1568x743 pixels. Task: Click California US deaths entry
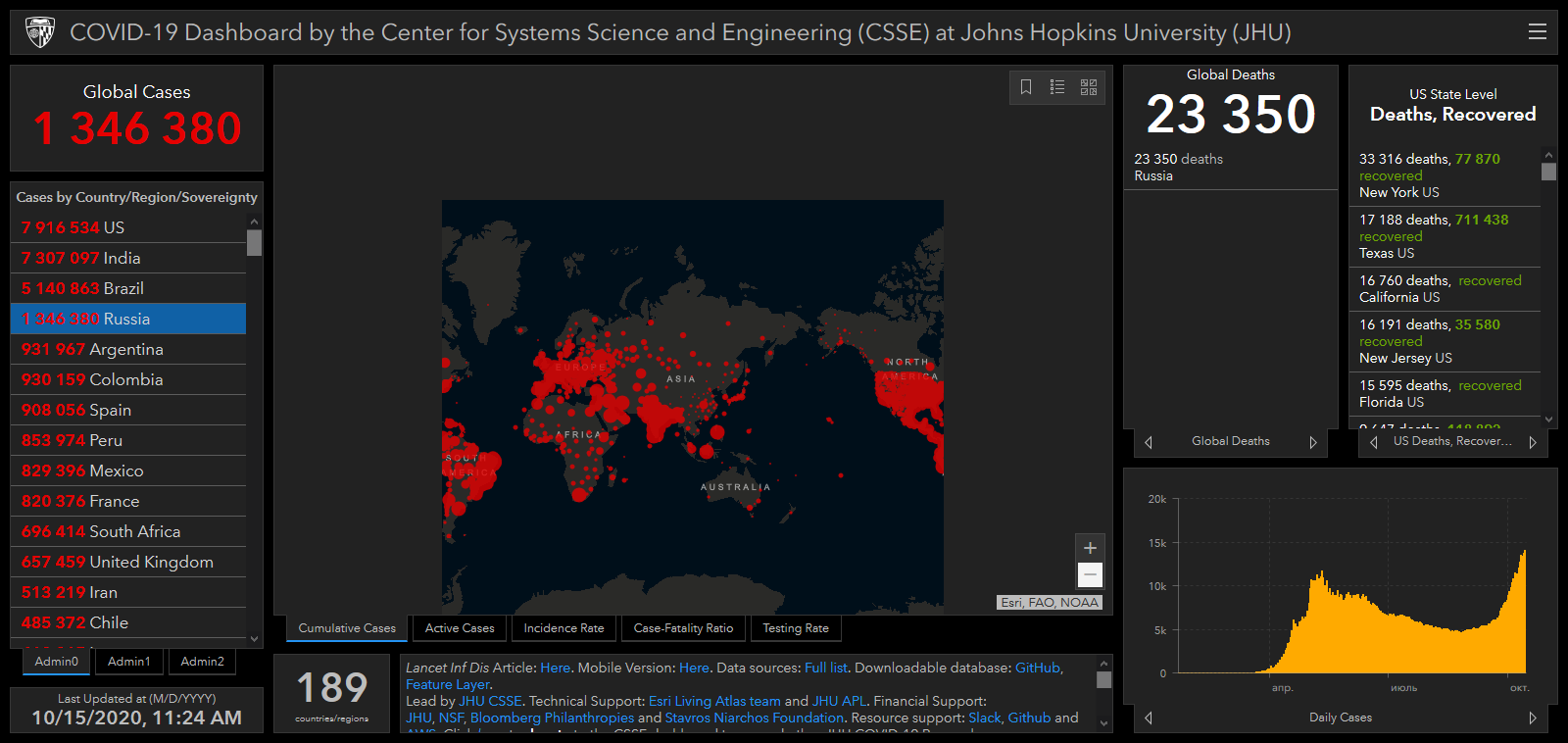coord(1445,289)
